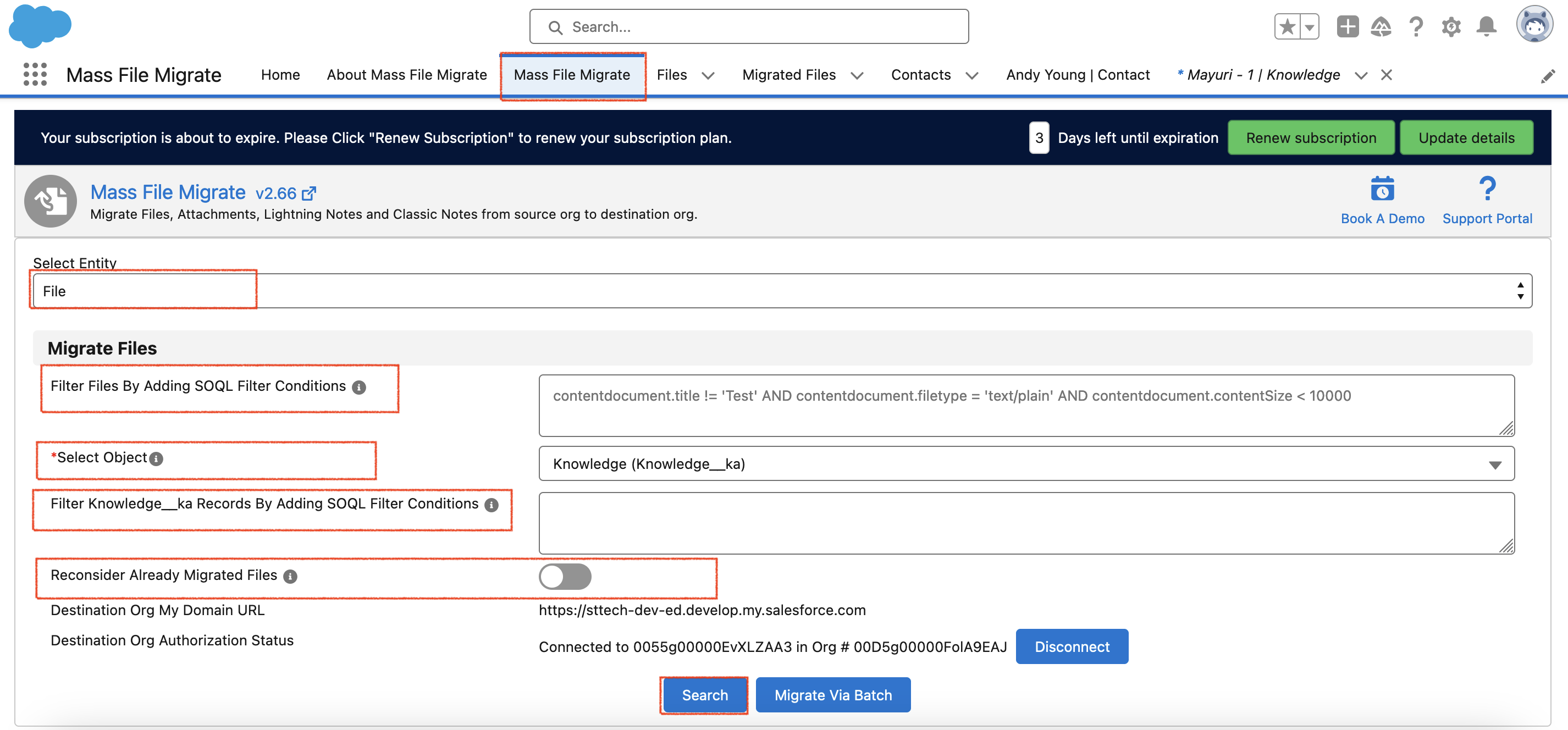Click the pencil icon to edit the navigation bar

pos(1547,76)
